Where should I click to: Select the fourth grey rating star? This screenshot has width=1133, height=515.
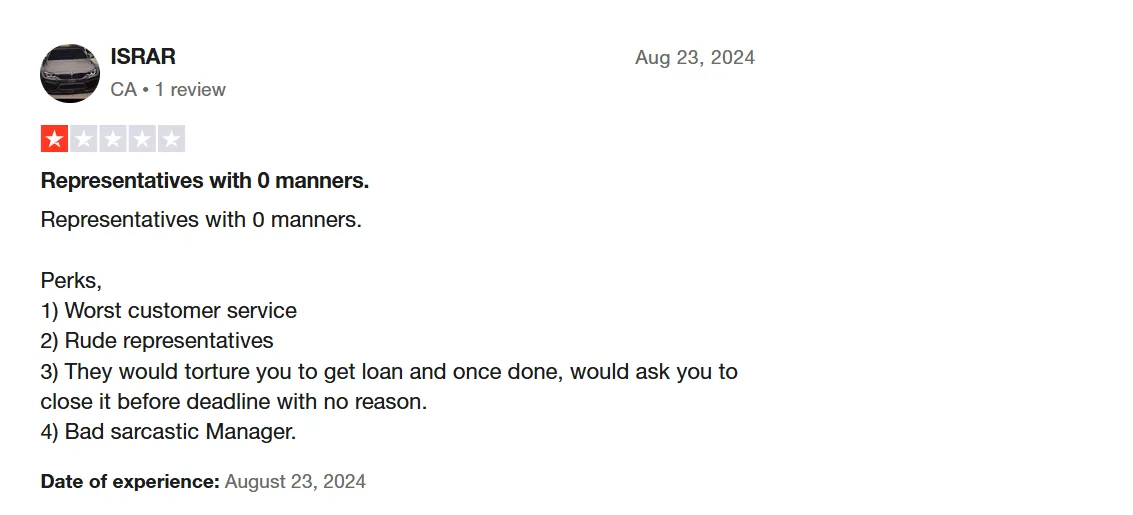[x=142, y=139]
